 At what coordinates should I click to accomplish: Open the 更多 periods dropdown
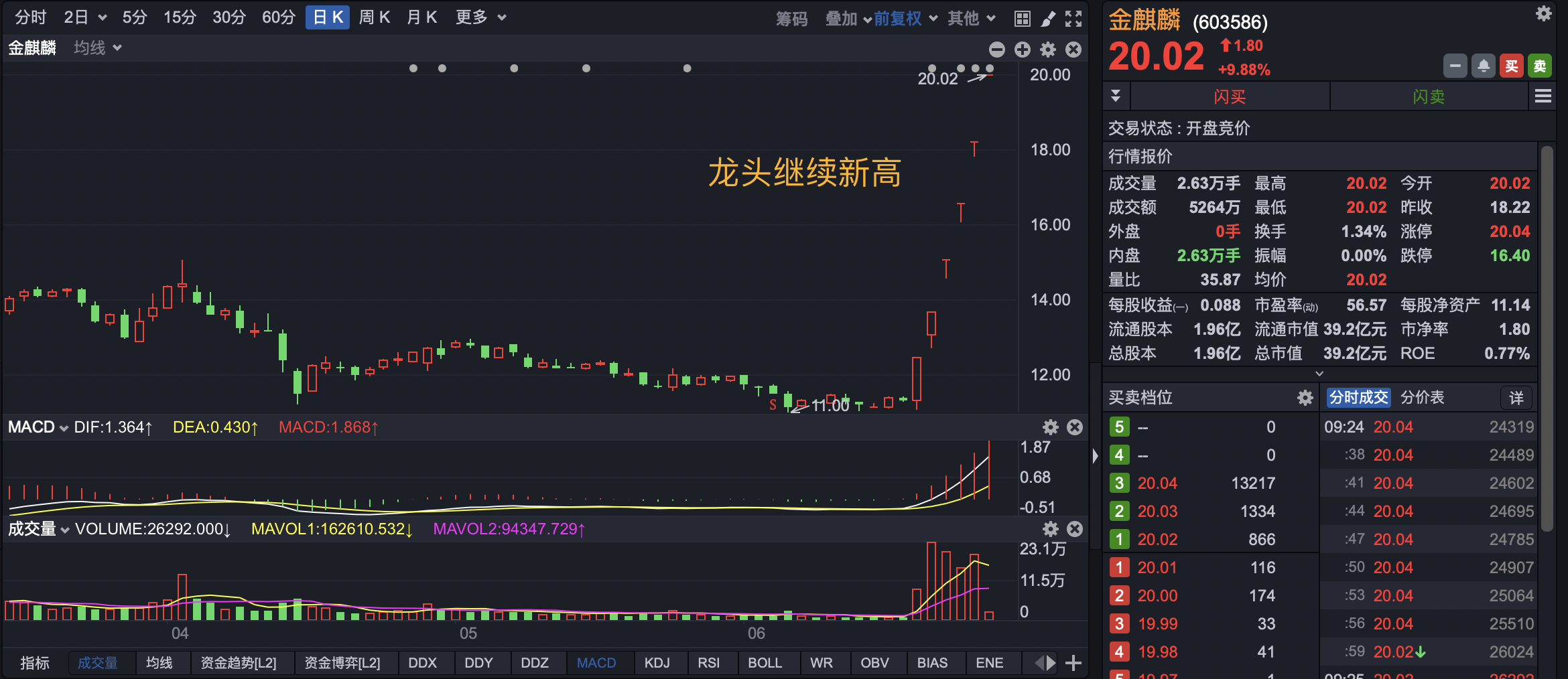[480, 17]
